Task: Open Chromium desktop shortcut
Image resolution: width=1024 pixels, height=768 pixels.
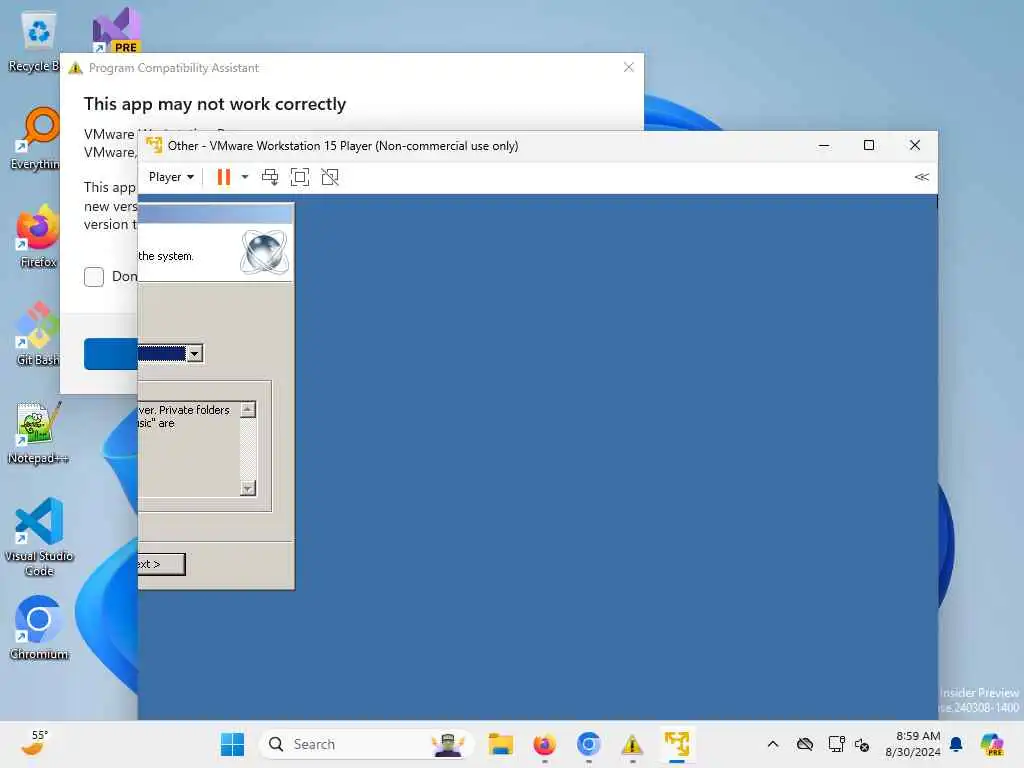Action: tap(39, 628)
